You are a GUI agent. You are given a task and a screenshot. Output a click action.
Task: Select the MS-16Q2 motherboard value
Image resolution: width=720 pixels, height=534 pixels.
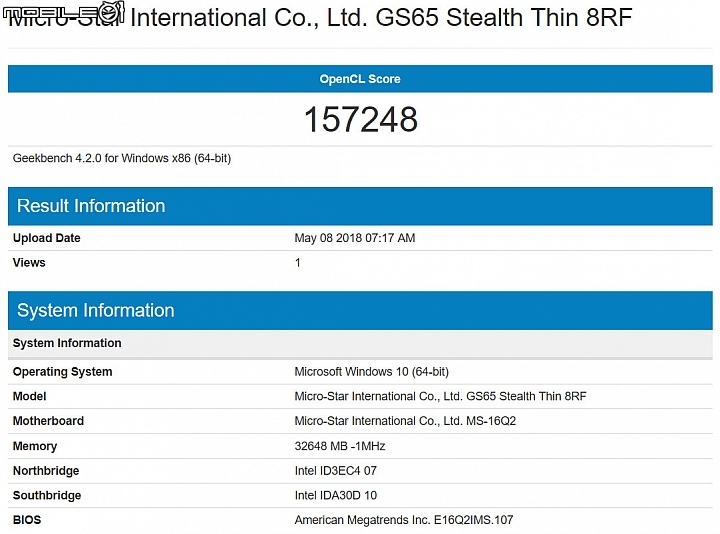[x=405, y=421]
